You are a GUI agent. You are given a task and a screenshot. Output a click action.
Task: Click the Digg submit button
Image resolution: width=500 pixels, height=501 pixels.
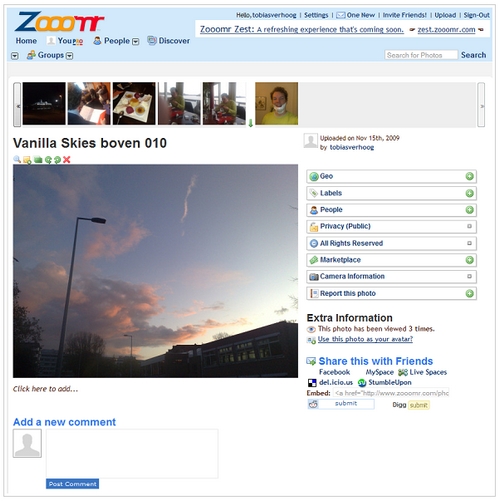coord(419,405)
